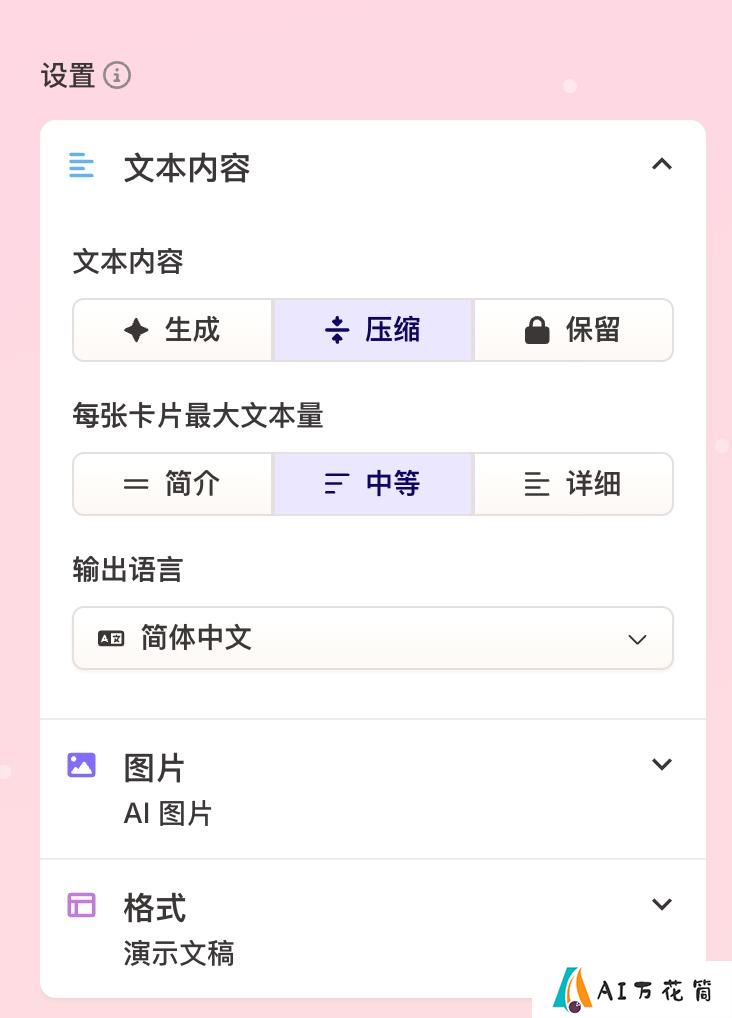Click the AI万花筒 watermark logo
This screenshot has height=1018, width=732.
[632, 989]
